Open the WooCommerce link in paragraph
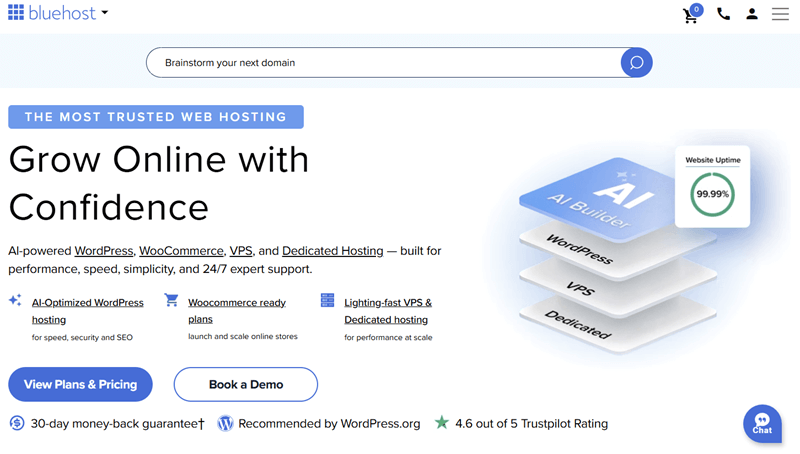Image resolution: width=800 pixels, height=454 pixels. [x=181, y=251]
